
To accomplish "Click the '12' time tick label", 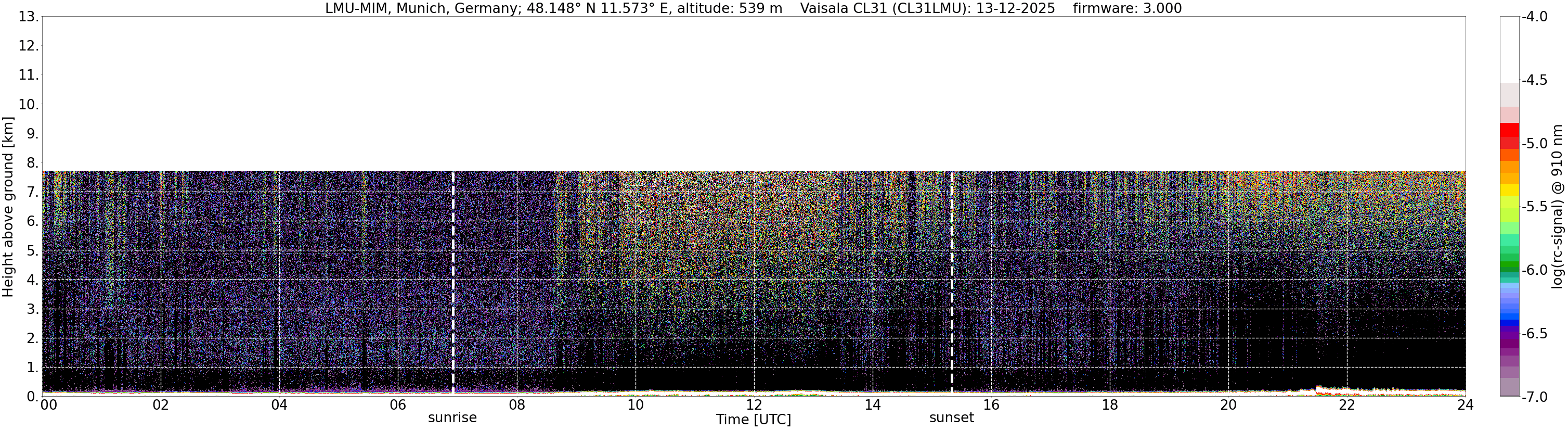I will point(754,405).
